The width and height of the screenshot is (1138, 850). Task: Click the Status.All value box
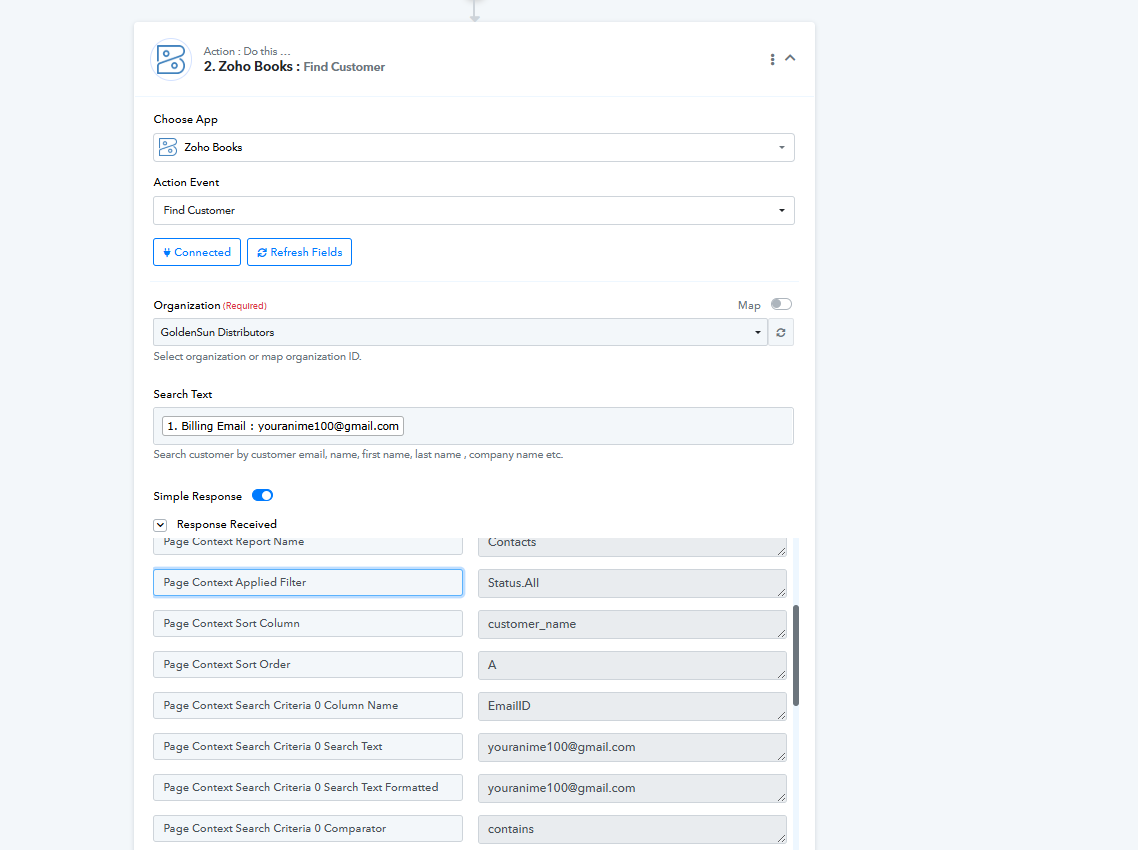point(630,583)
